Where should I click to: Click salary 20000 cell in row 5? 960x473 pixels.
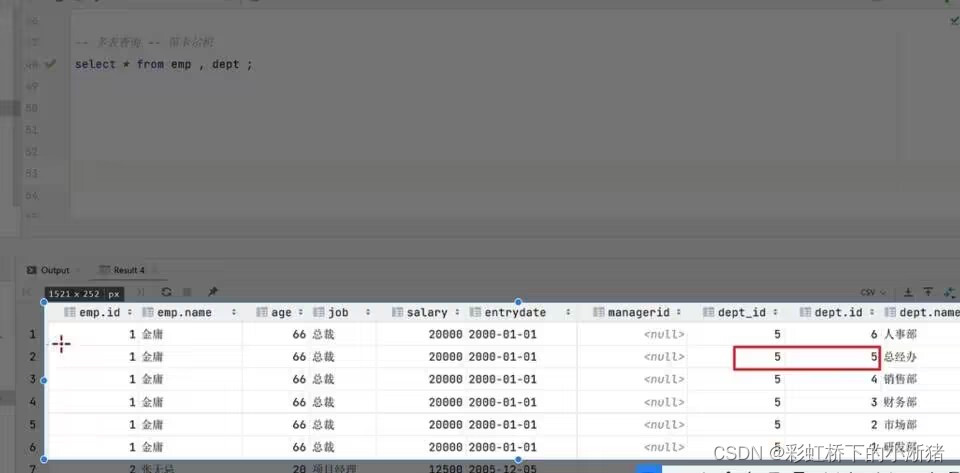[445, 425]
